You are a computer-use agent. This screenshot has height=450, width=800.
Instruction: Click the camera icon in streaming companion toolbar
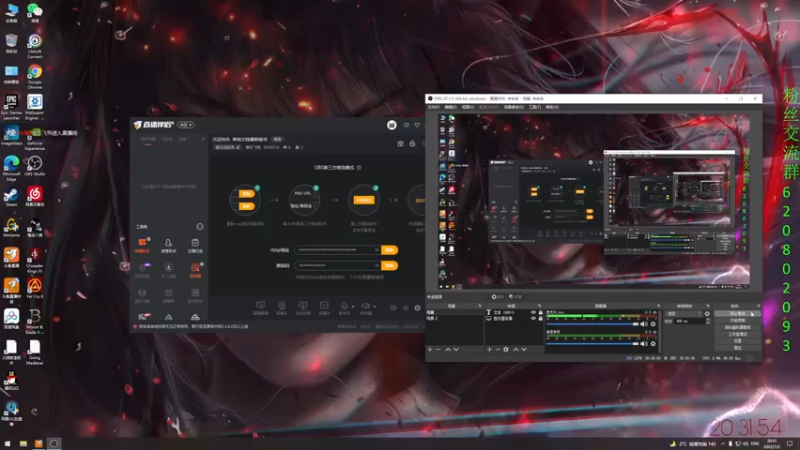point(282,305)
